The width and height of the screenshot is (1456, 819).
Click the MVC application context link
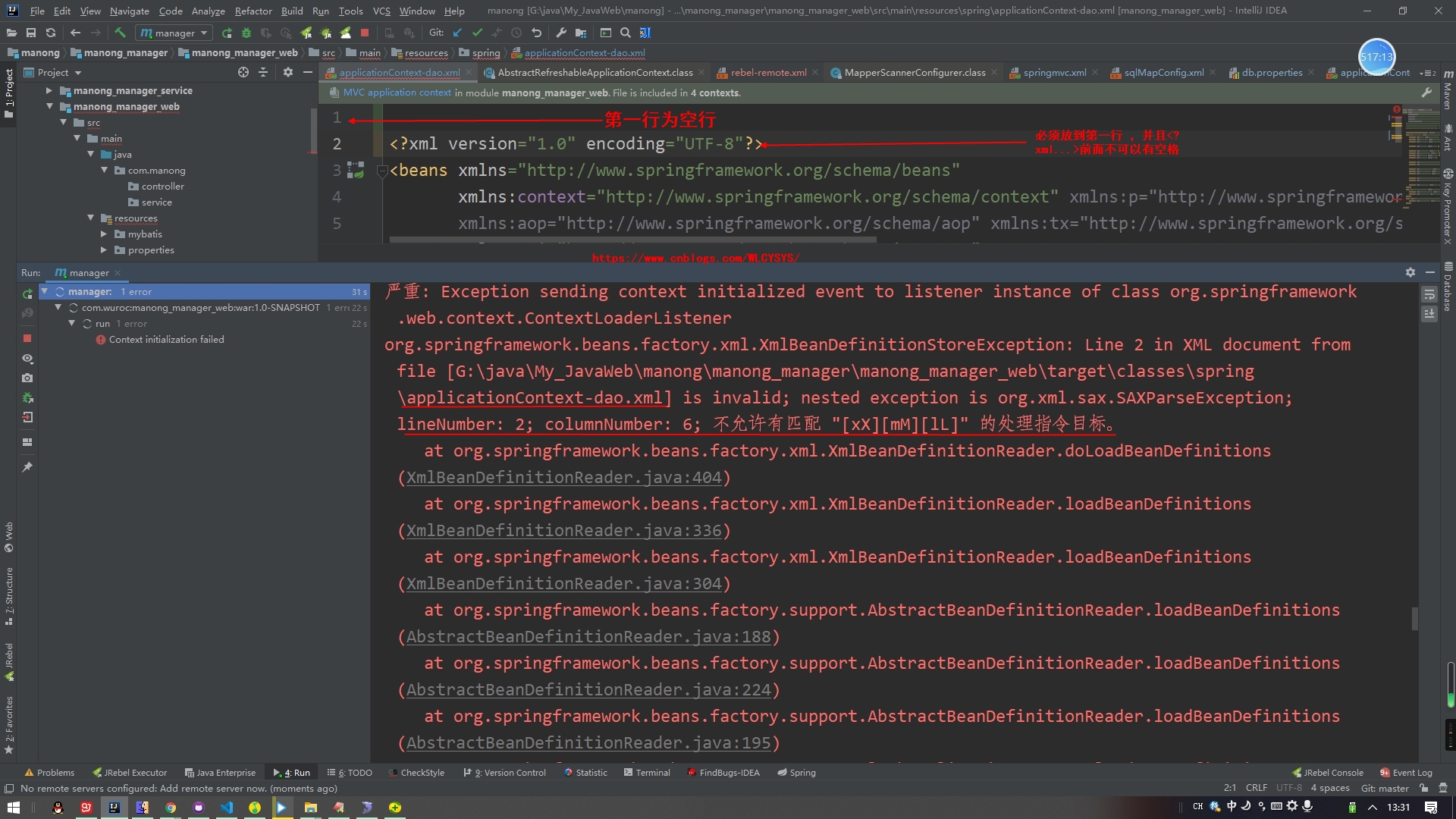click(x=397, y=93)
